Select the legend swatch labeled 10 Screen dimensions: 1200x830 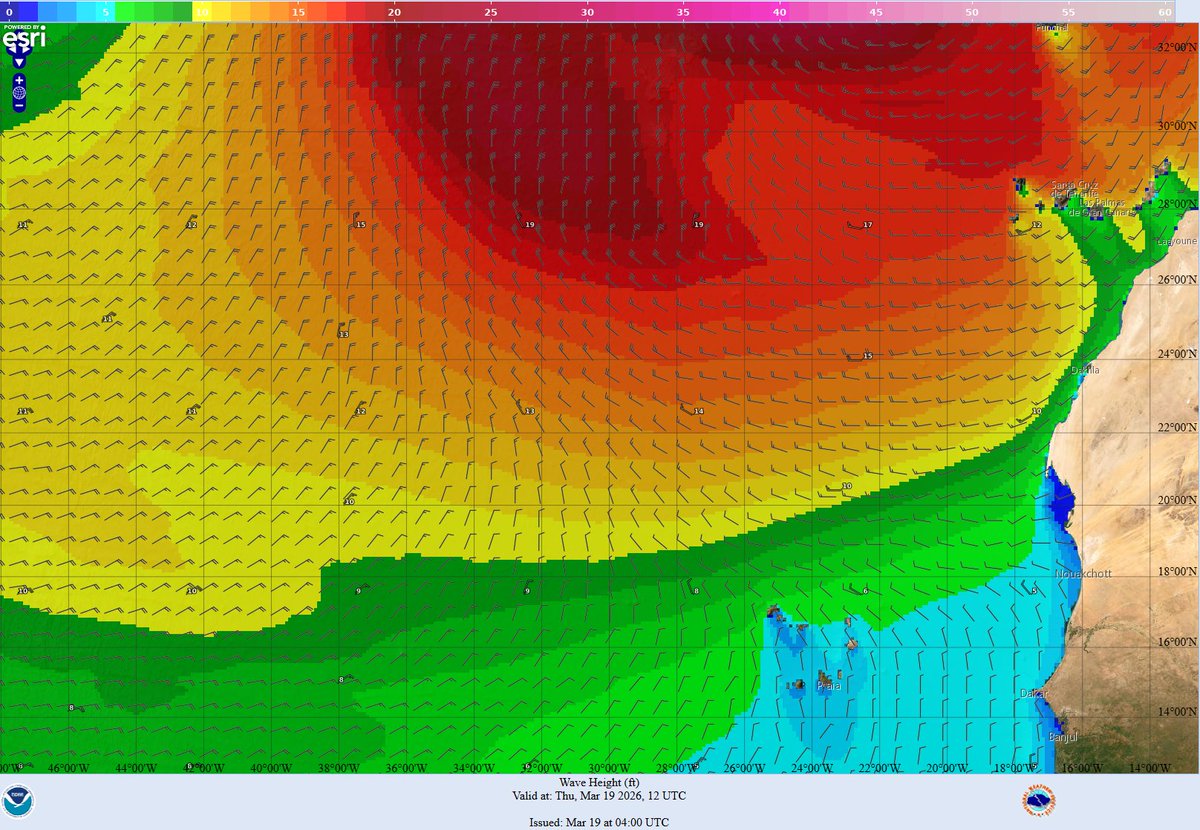pyautogui.click(x=203, y=12)
